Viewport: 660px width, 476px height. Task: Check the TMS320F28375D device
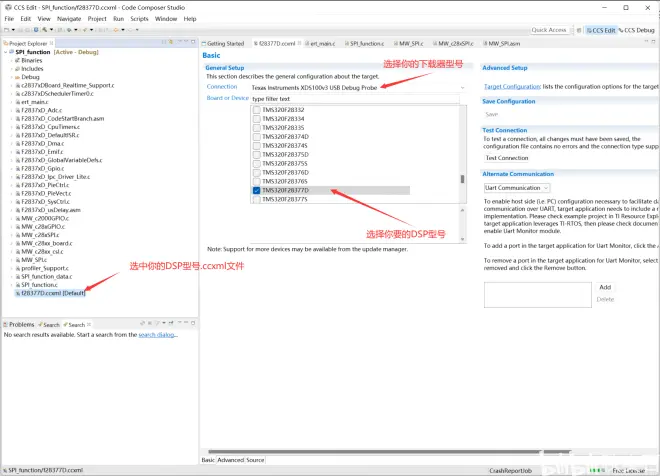(x=256, y=154)
